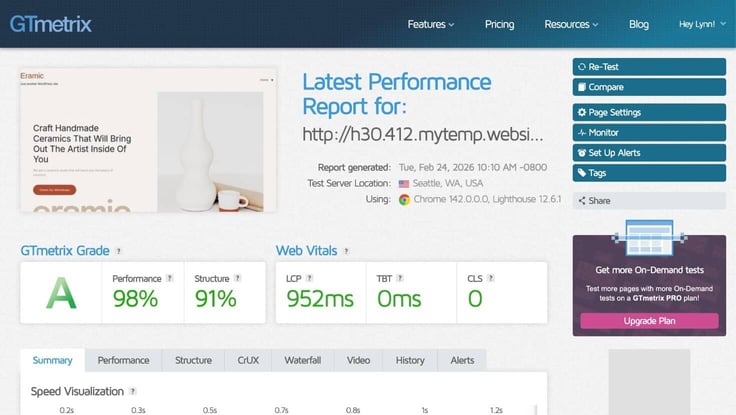Click the Compare pages icon
Screen dimensions: 736x415
tap(582, 87)
